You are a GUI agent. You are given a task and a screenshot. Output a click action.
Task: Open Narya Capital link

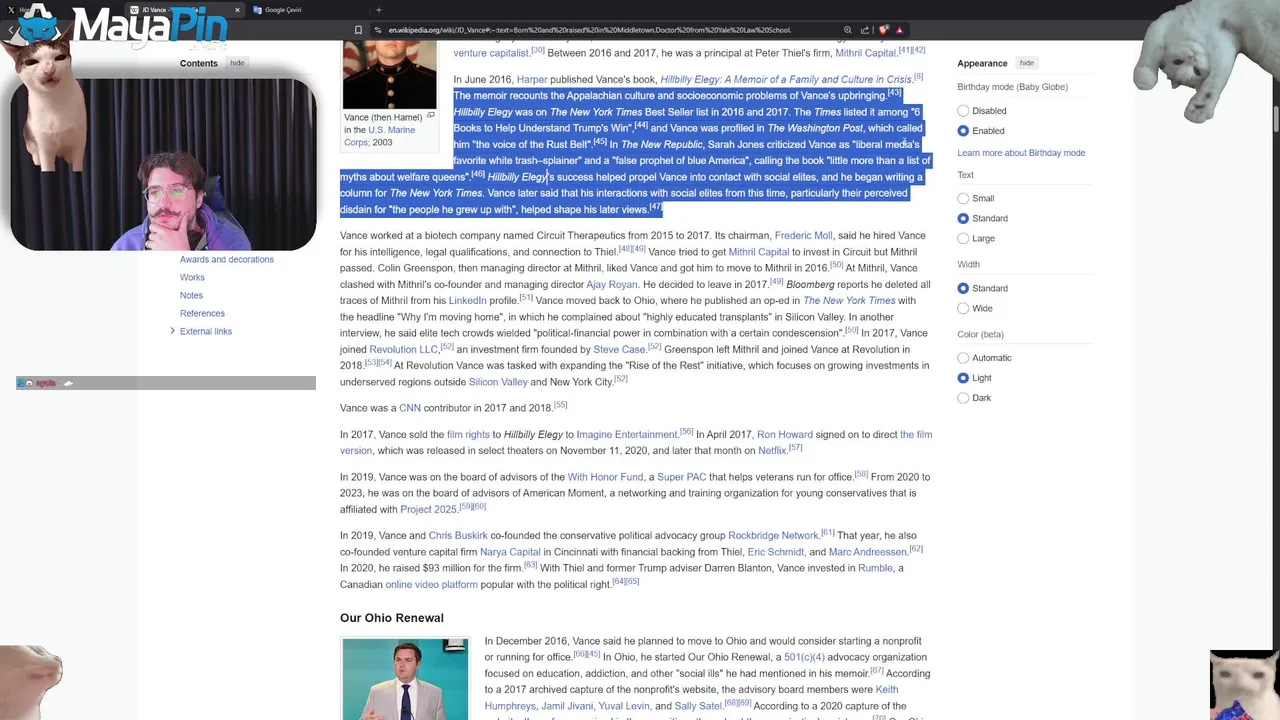(x=510, y=552)
